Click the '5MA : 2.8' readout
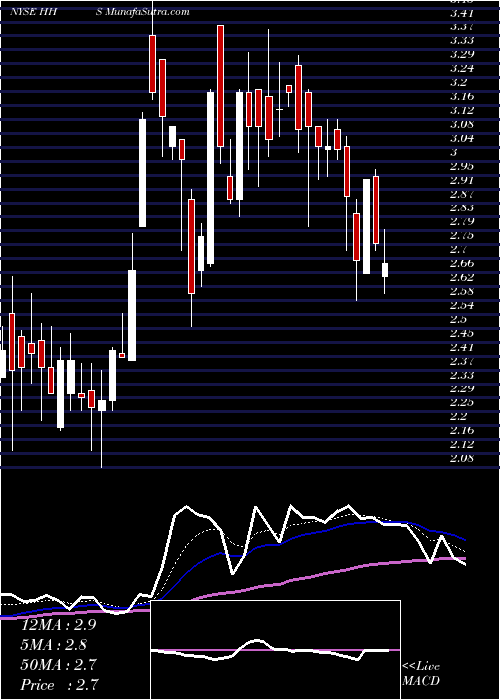This screenshot has width=500, height=700. 54,645
